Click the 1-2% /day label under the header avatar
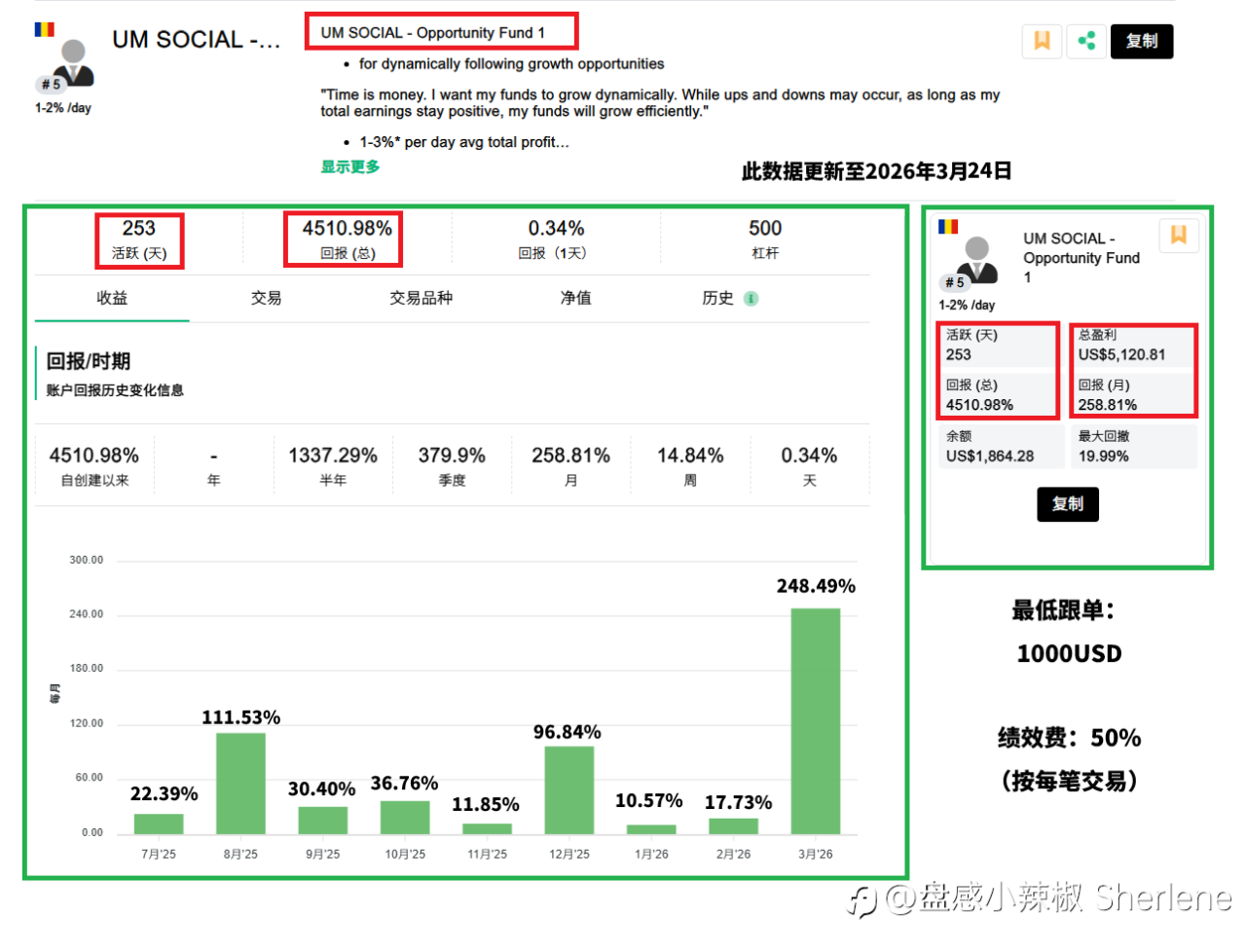1246x952 pixels. coord(63,108)
